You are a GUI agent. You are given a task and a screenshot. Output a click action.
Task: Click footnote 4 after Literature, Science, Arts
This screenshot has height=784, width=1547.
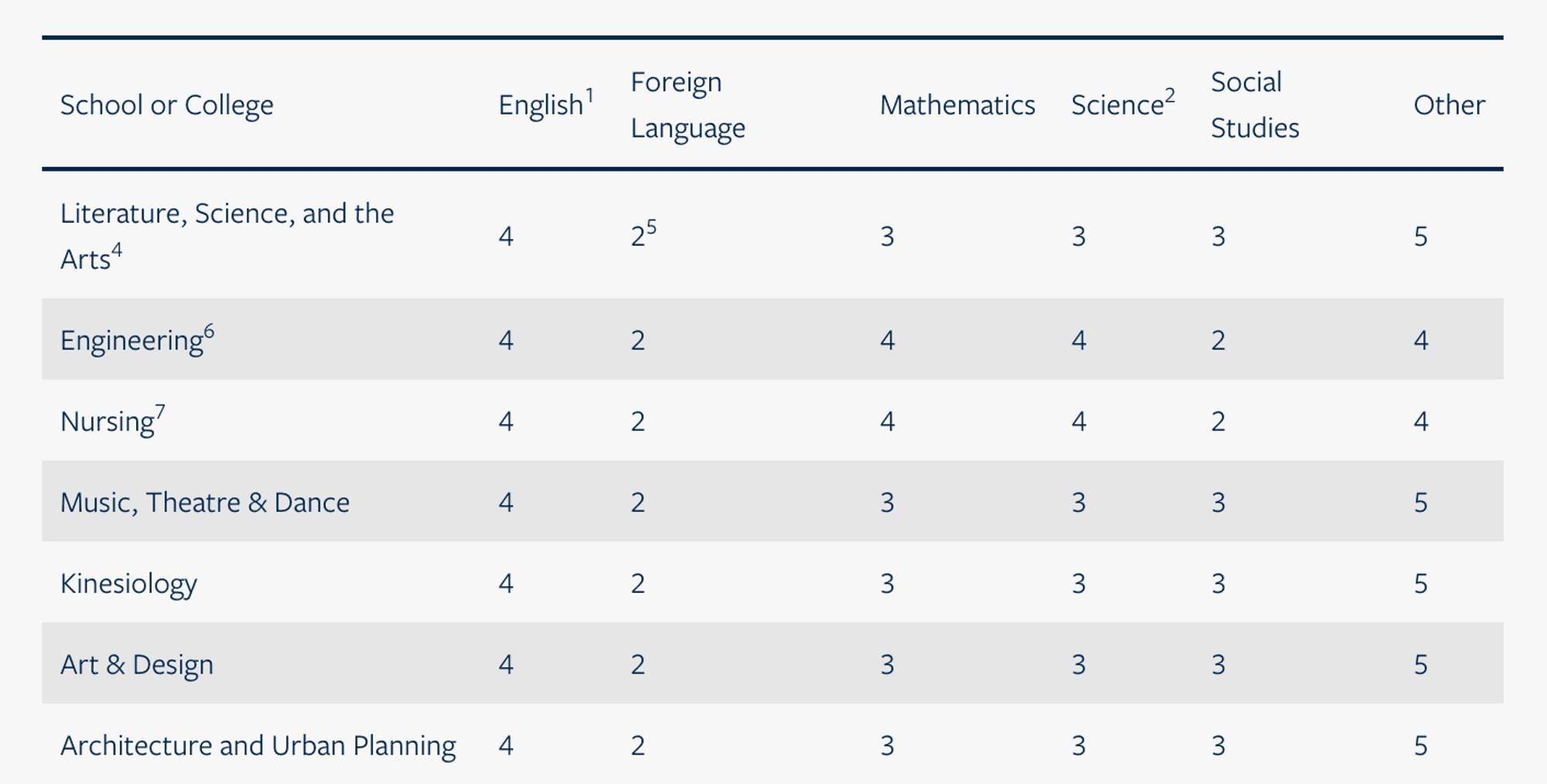[117, 250]
